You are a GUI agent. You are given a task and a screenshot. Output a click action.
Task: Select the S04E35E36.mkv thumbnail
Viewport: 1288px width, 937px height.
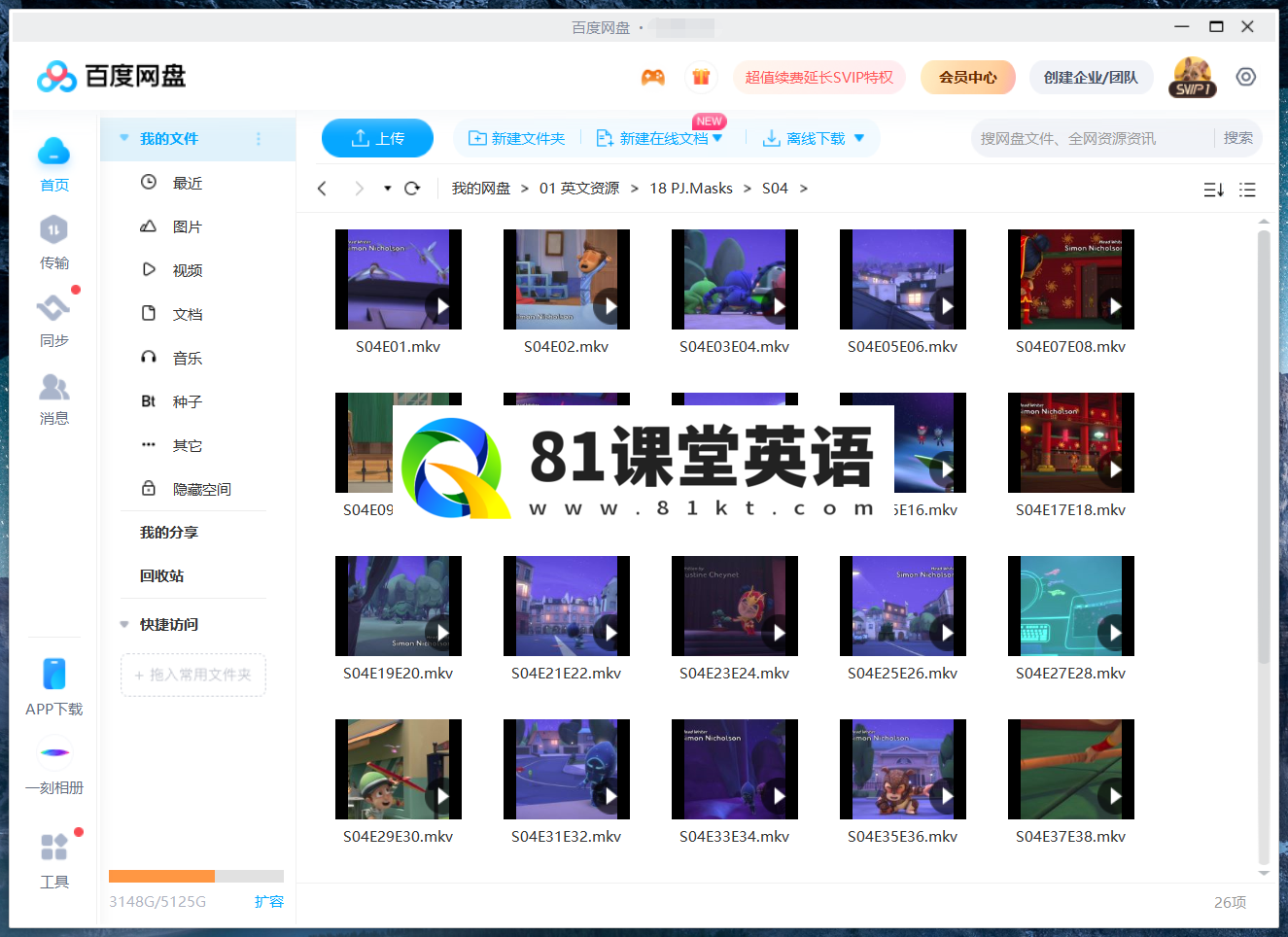(x=903, y=770)
